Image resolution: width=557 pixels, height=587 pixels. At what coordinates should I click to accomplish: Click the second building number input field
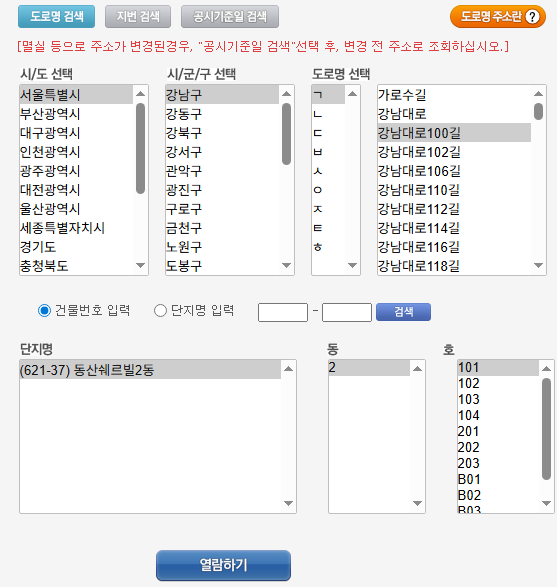click(x=347, y=312)
